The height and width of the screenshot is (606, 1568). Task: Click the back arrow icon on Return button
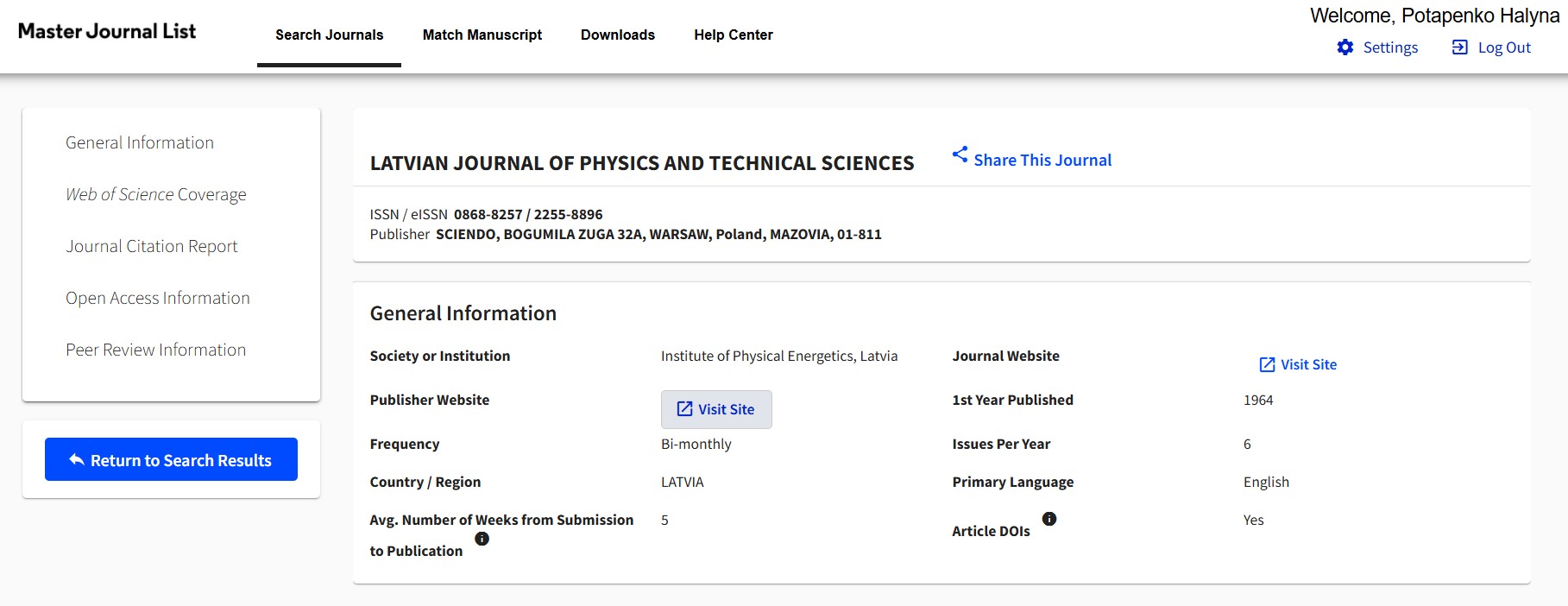point(77,460)
